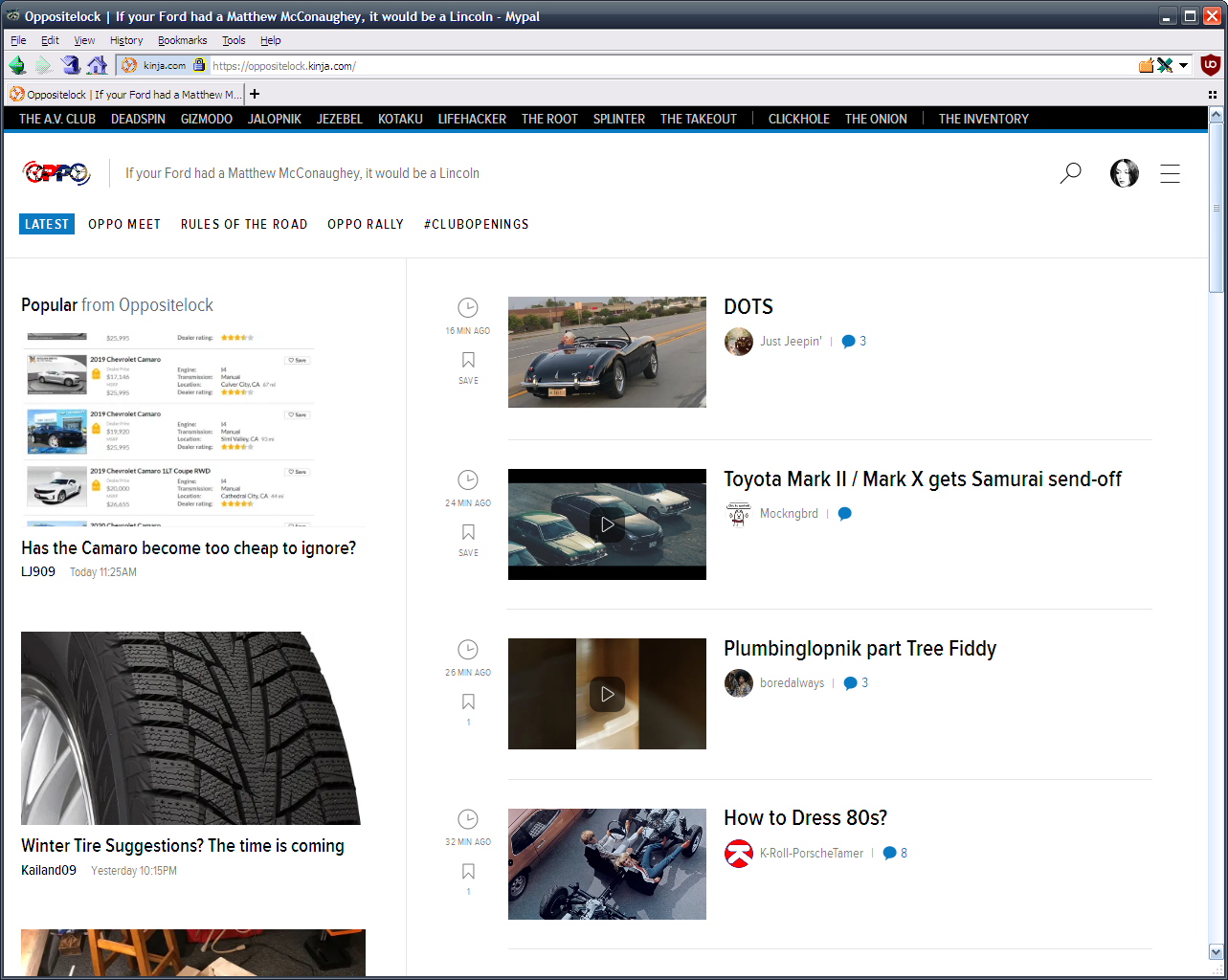Click the list all tabs grid icon
This screenshot has width=1228, height=980.
point(1213,95)
